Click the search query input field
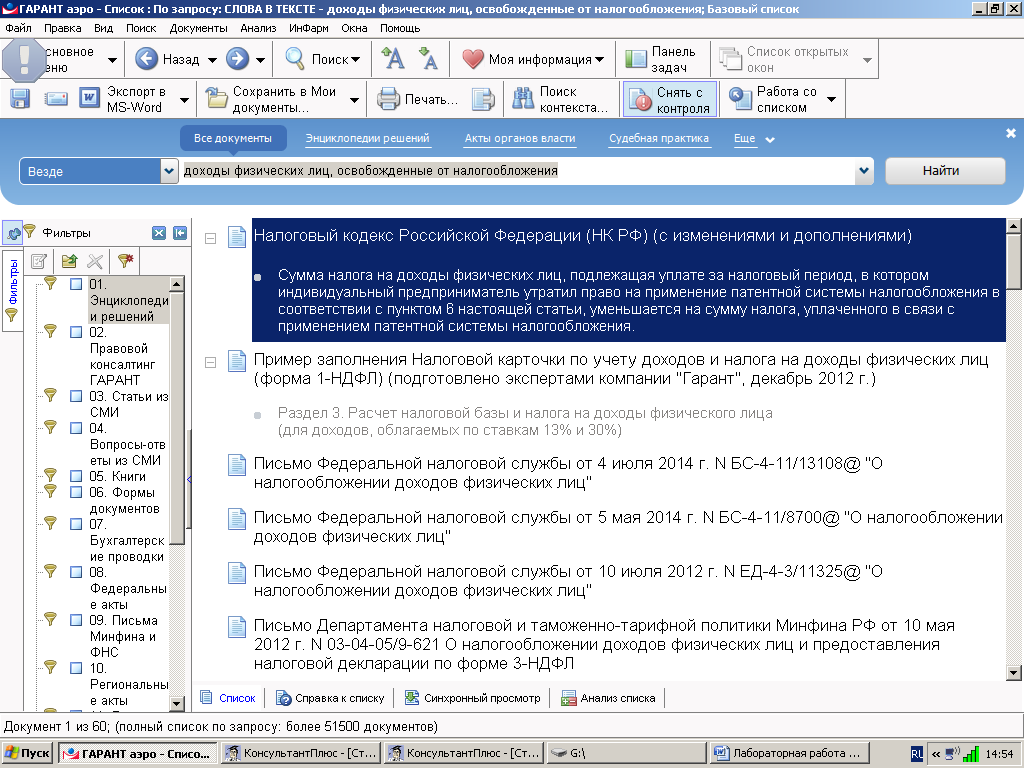The image size is (1024, 768). pyautogui.click(x=518, y=171)
